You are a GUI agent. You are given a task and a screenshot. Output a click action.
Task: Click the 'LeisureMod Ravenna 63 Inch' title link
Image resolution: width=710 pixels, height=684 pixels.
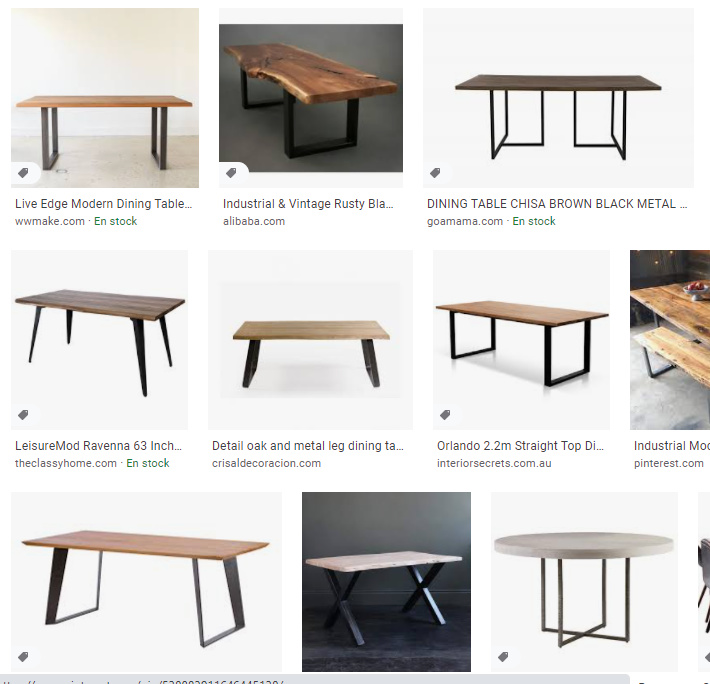pos(98,446)
